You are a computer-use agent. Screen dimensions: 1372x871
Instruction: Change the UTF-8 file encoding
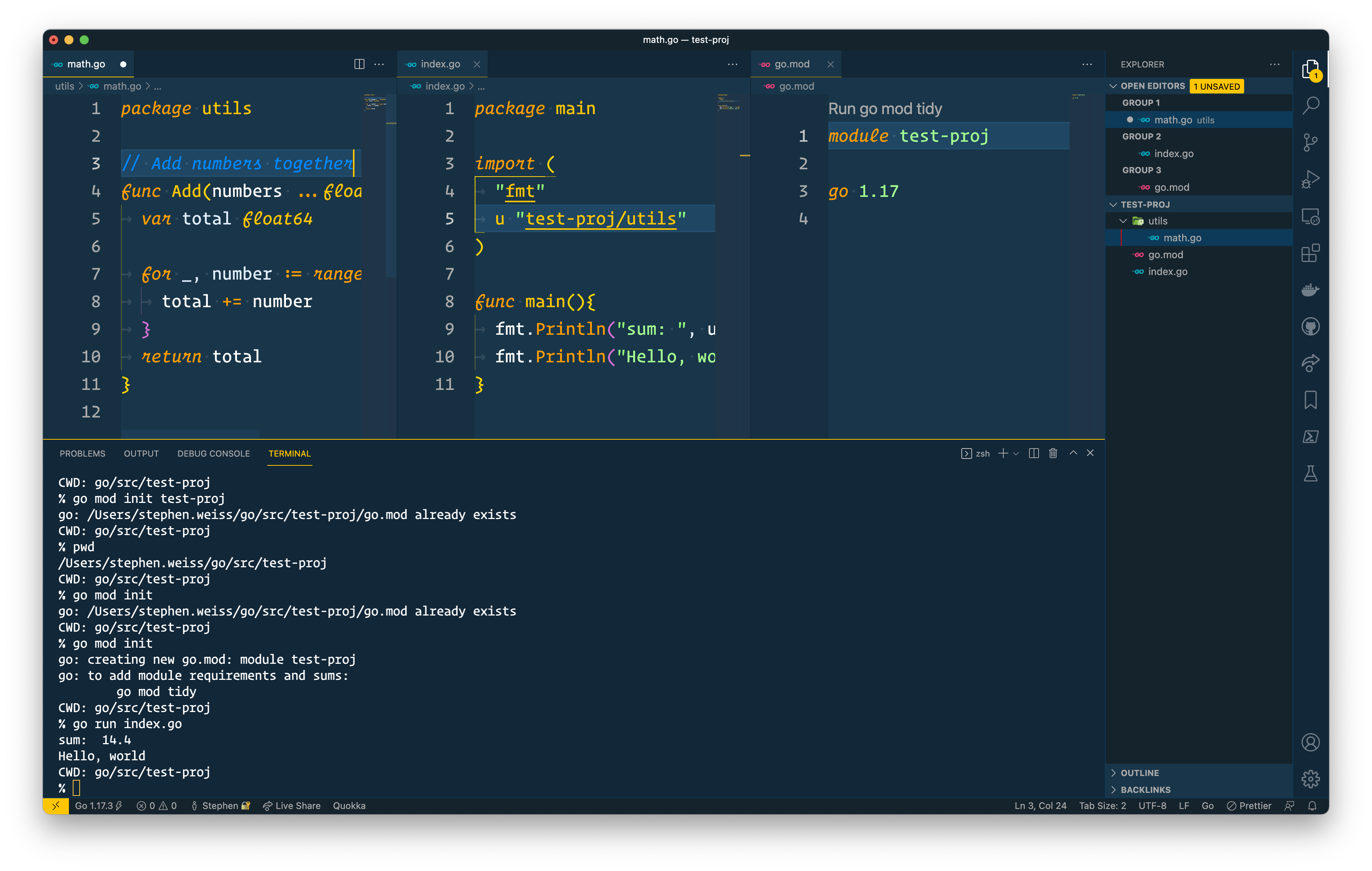tap(1152, 806)
